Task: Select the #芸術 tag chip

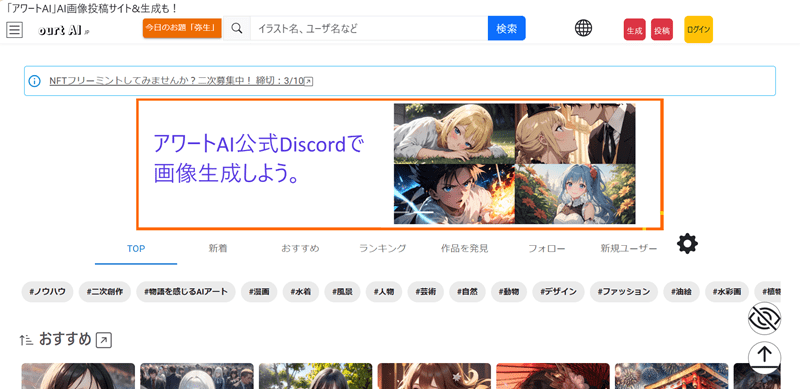Action: pyautogui.click(x=426, y=292)
